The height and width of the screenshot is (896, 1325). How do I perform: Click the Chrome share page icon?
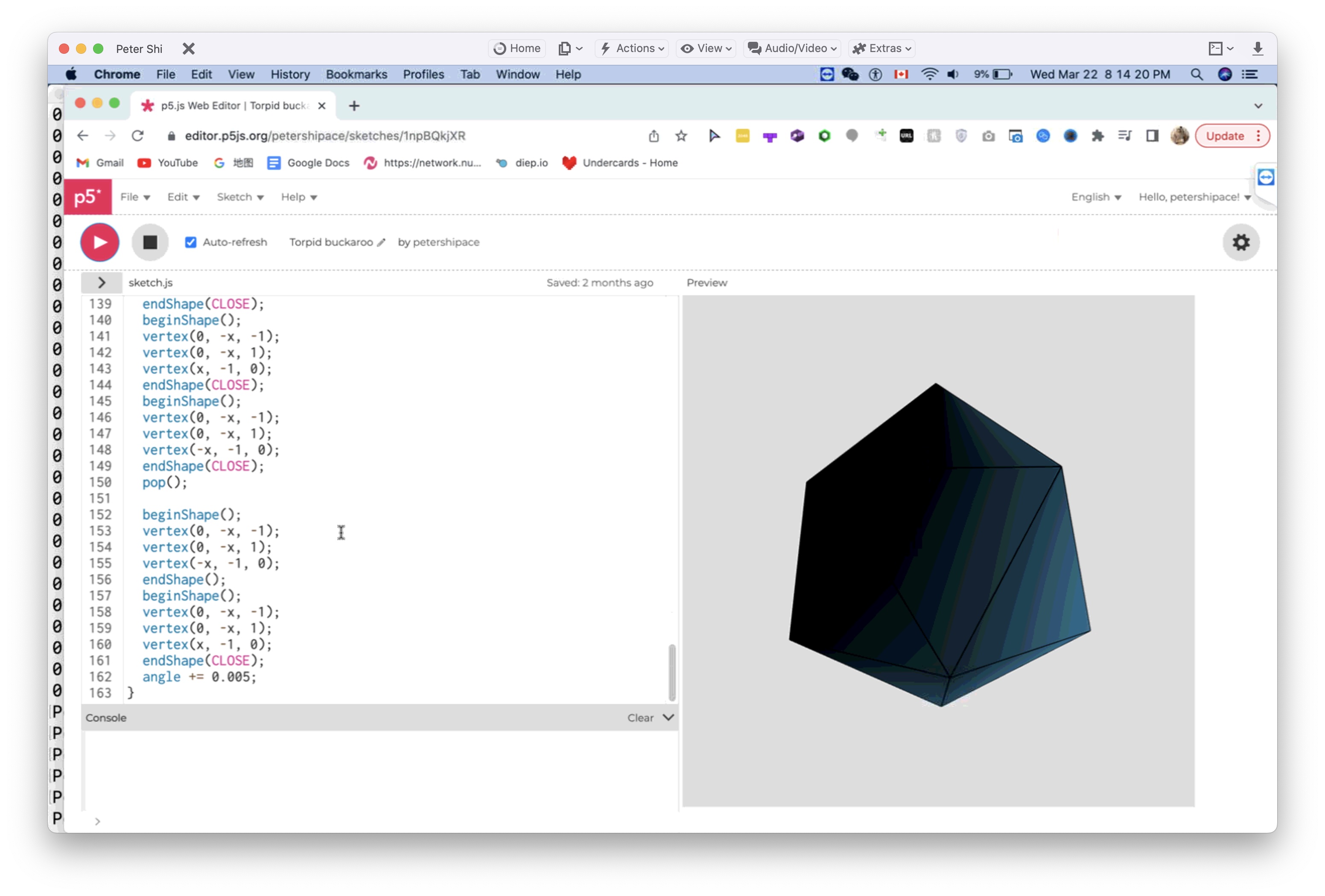pos(654,136)
